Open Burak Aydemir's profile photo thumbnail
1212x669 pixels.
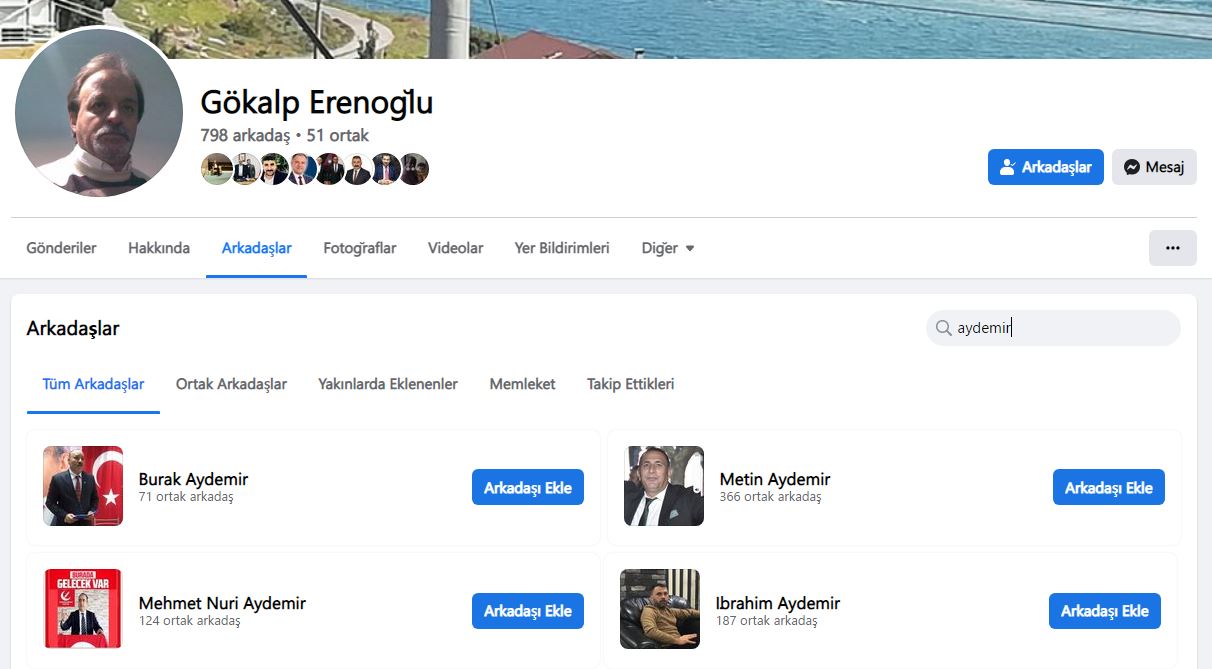click(83, 486)
